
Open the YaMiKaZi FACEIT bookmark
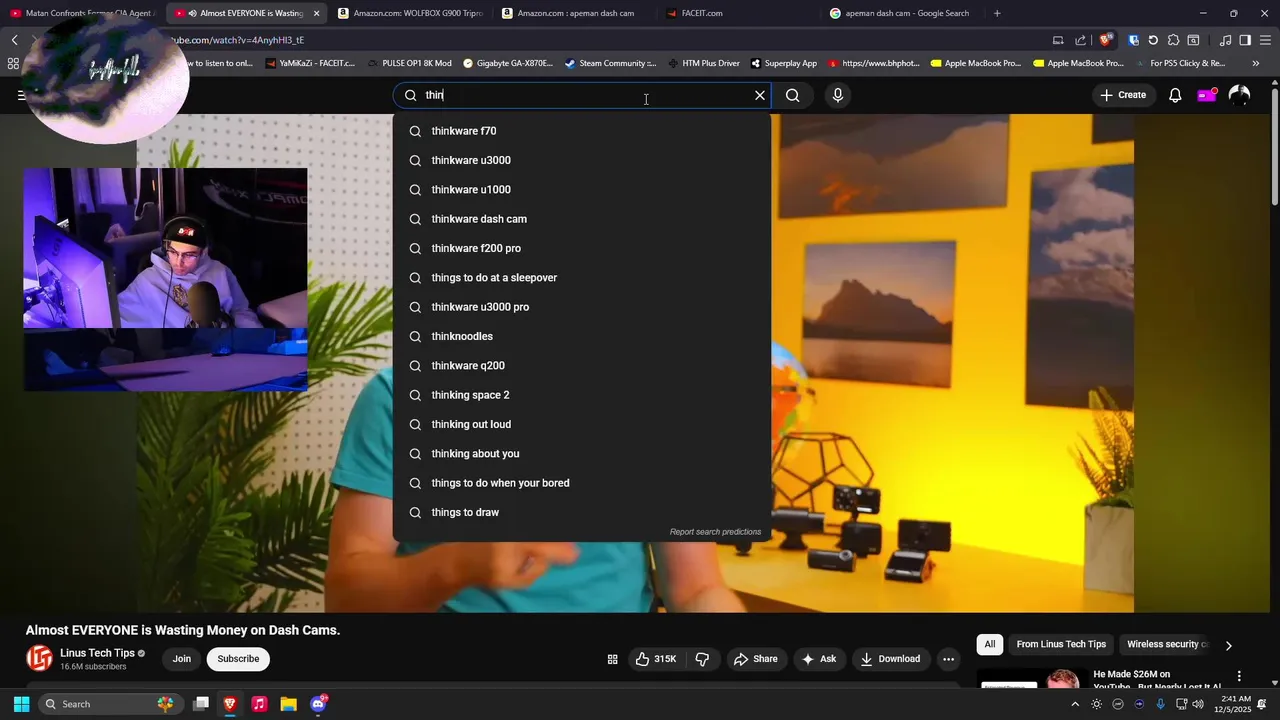coord(310,63)
